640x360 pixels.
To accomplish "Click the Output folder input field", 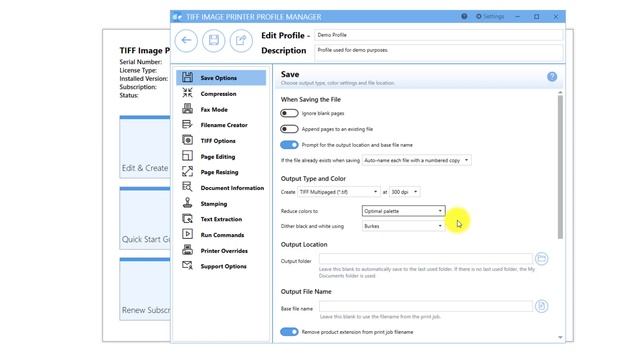I will [426, 259].
